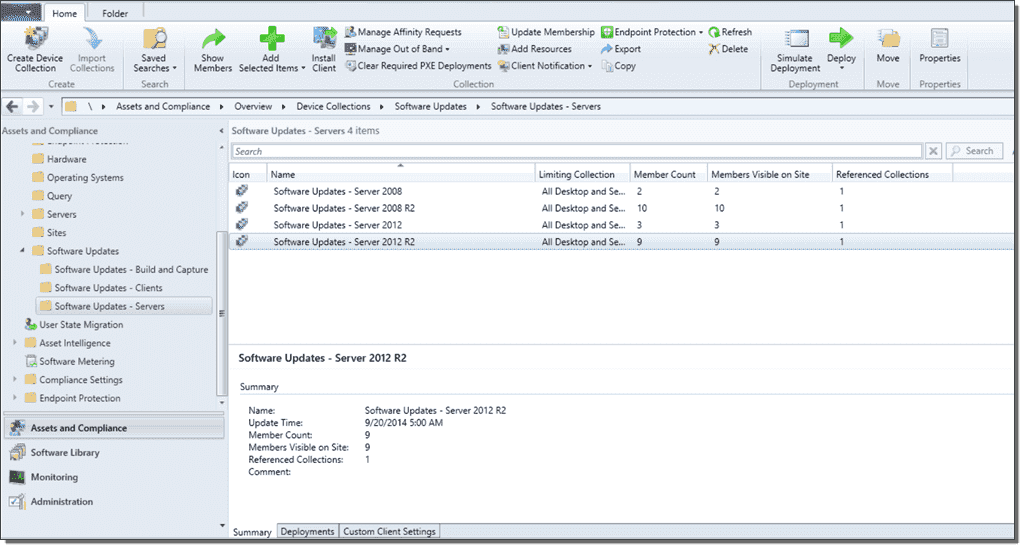Viewport: 1024px width, 549px height.
Task: Clear search with X button
Action: 933,151
